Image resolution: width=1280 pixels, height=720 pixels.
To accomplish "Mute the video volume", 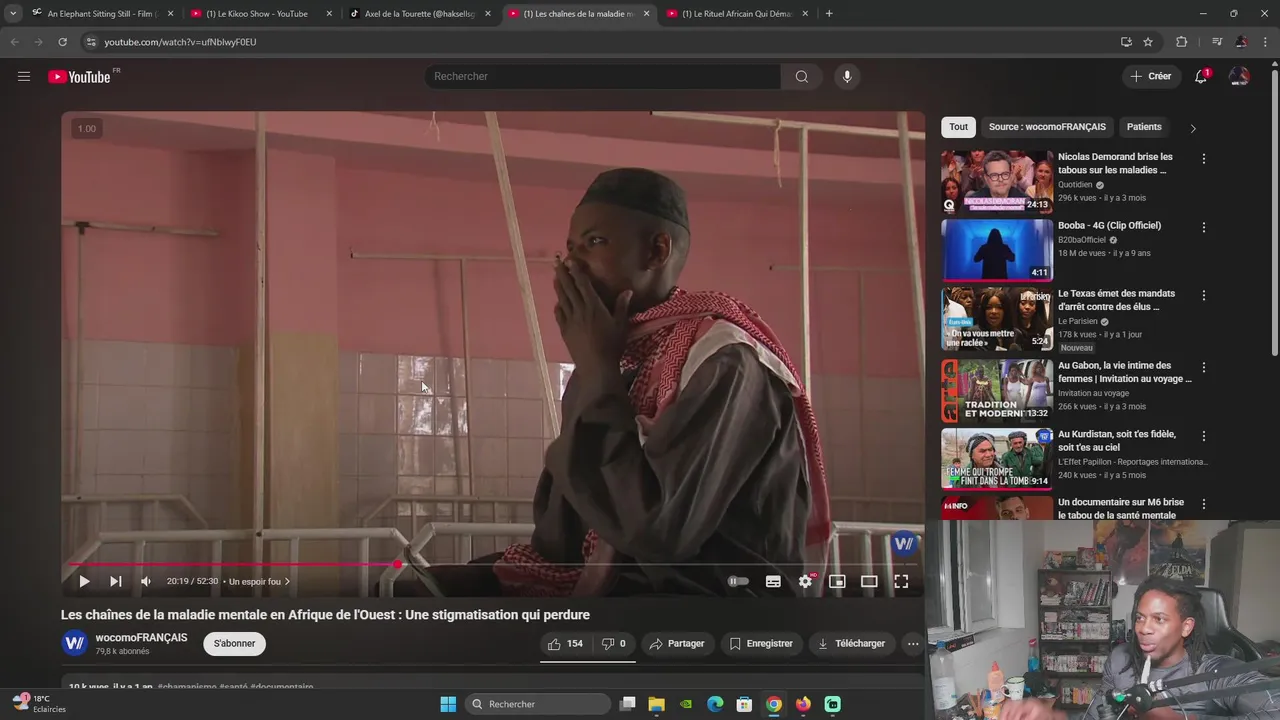I will point(146,581).
